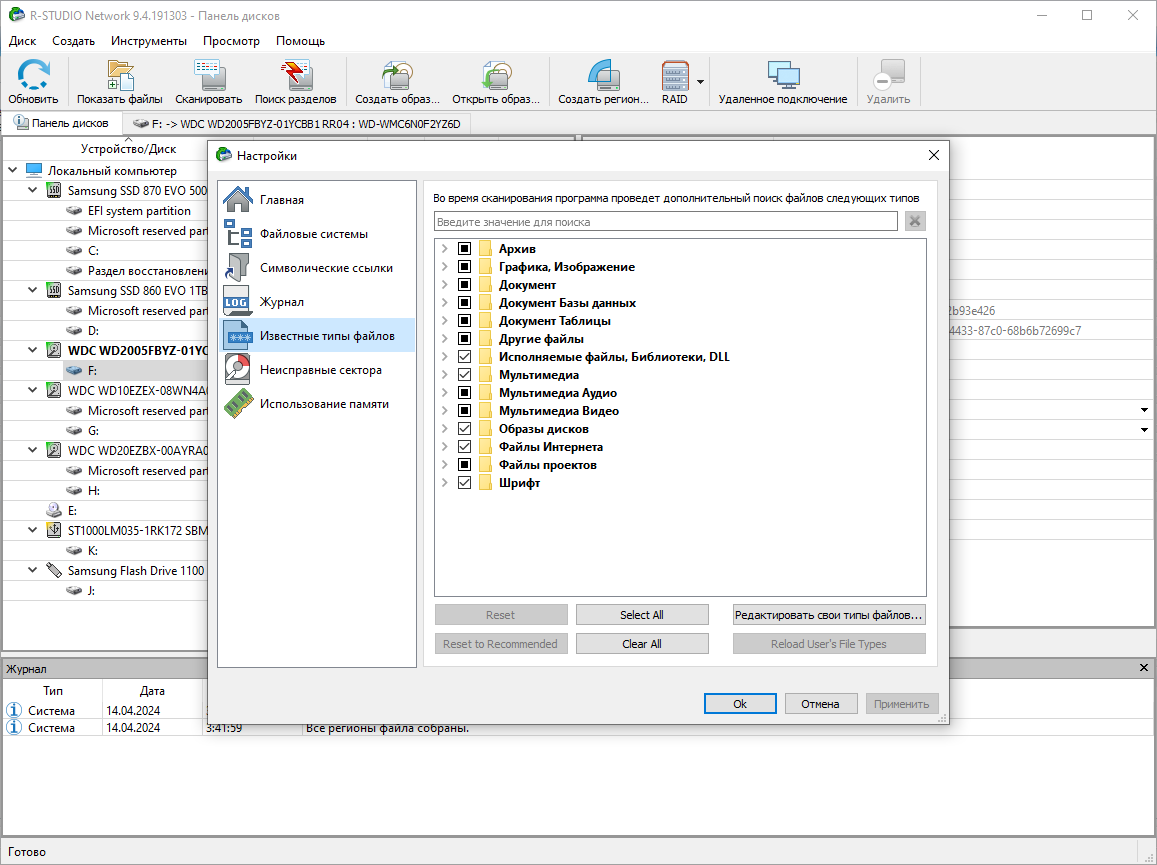Toggle the Архив file type checkbox
Screen dimensions: 1157x865
(x=464, y=249)
